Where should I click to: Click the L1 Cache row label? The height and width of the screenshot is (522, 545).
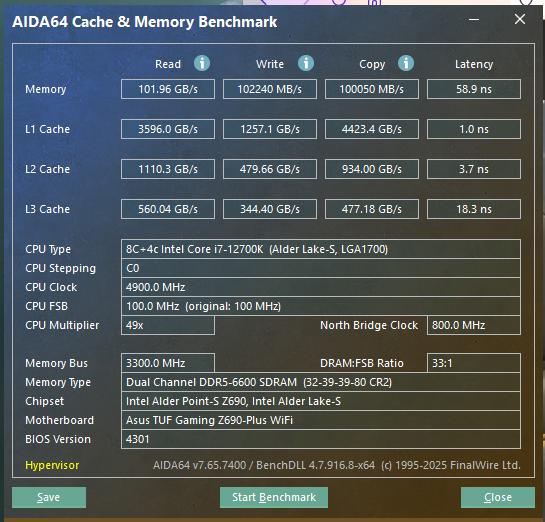click(48, 129)
